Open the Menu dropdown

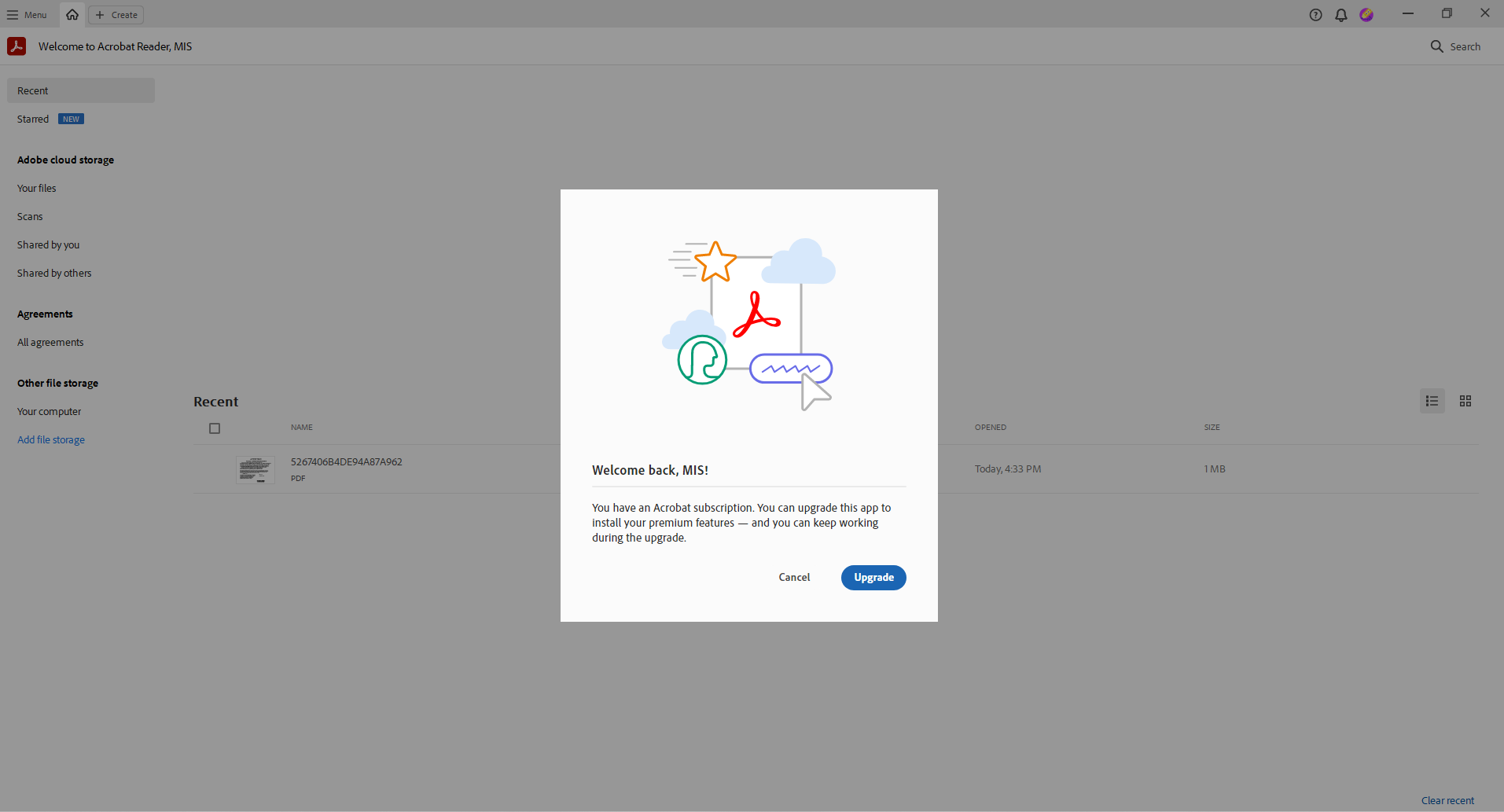[x=28, y=14]
